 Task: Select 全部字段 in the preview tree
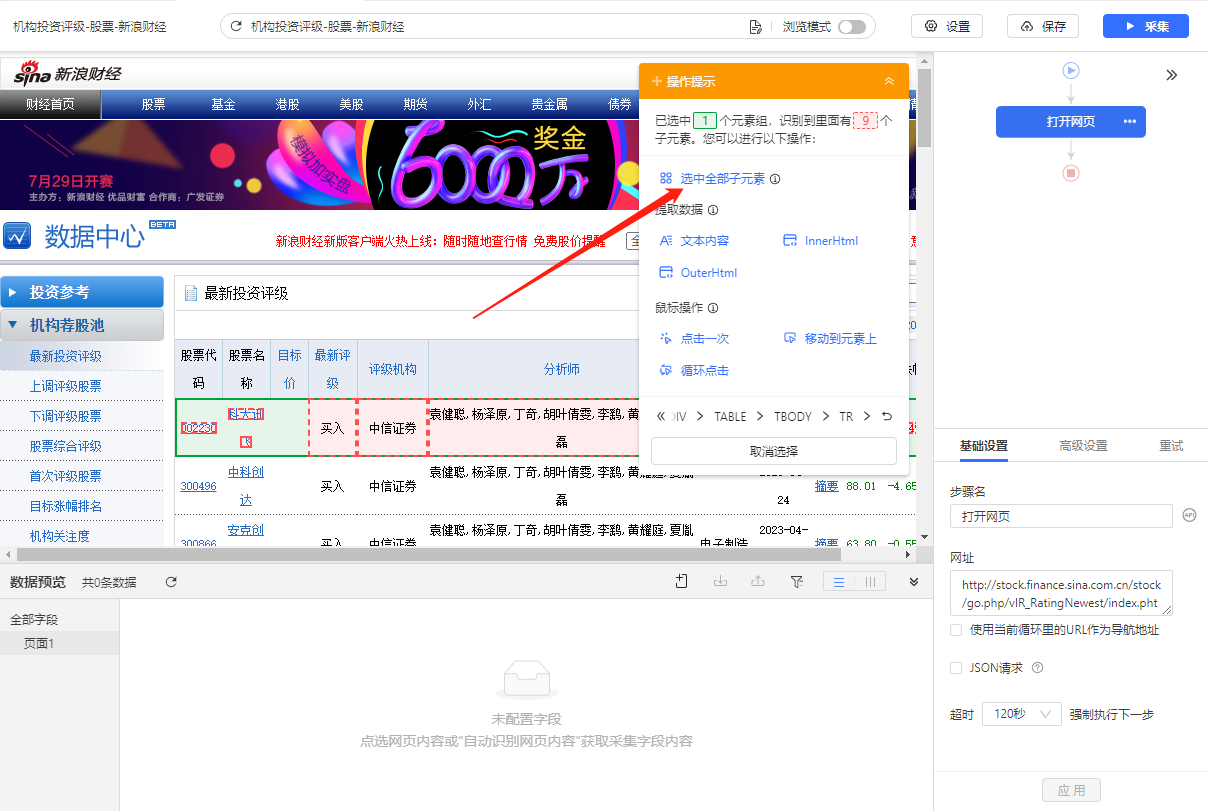[34, 620]
